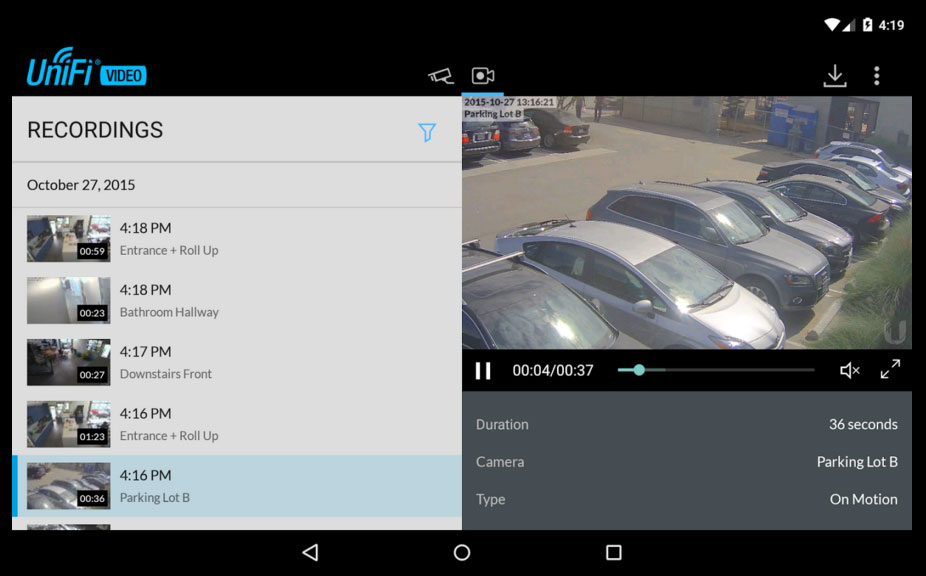Tap the battery status icon
This screenshot has width=926, height=576.
pyautogui.click(x=867, y=25)
